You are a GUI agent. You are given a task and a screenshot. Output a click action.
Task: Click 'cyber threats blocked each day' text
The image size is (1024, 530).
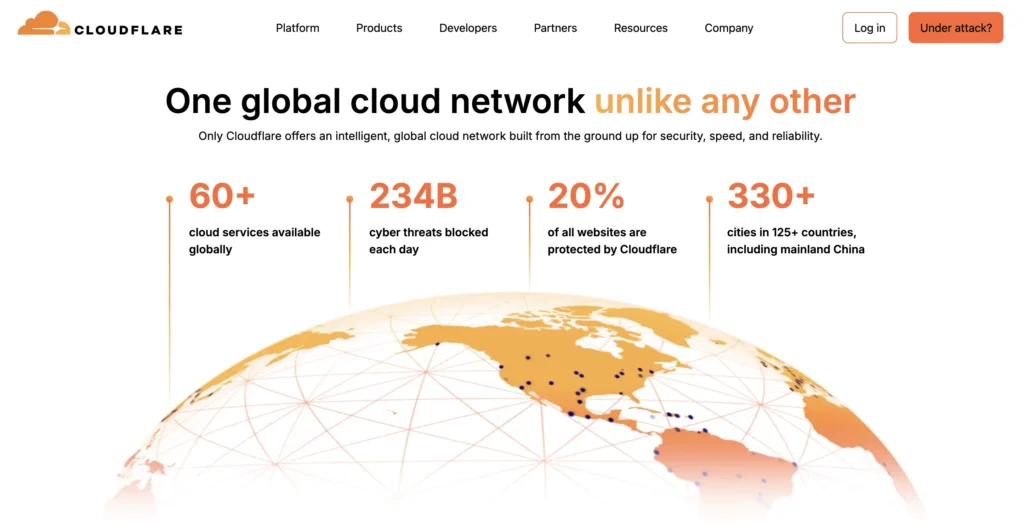click(428, 241)
